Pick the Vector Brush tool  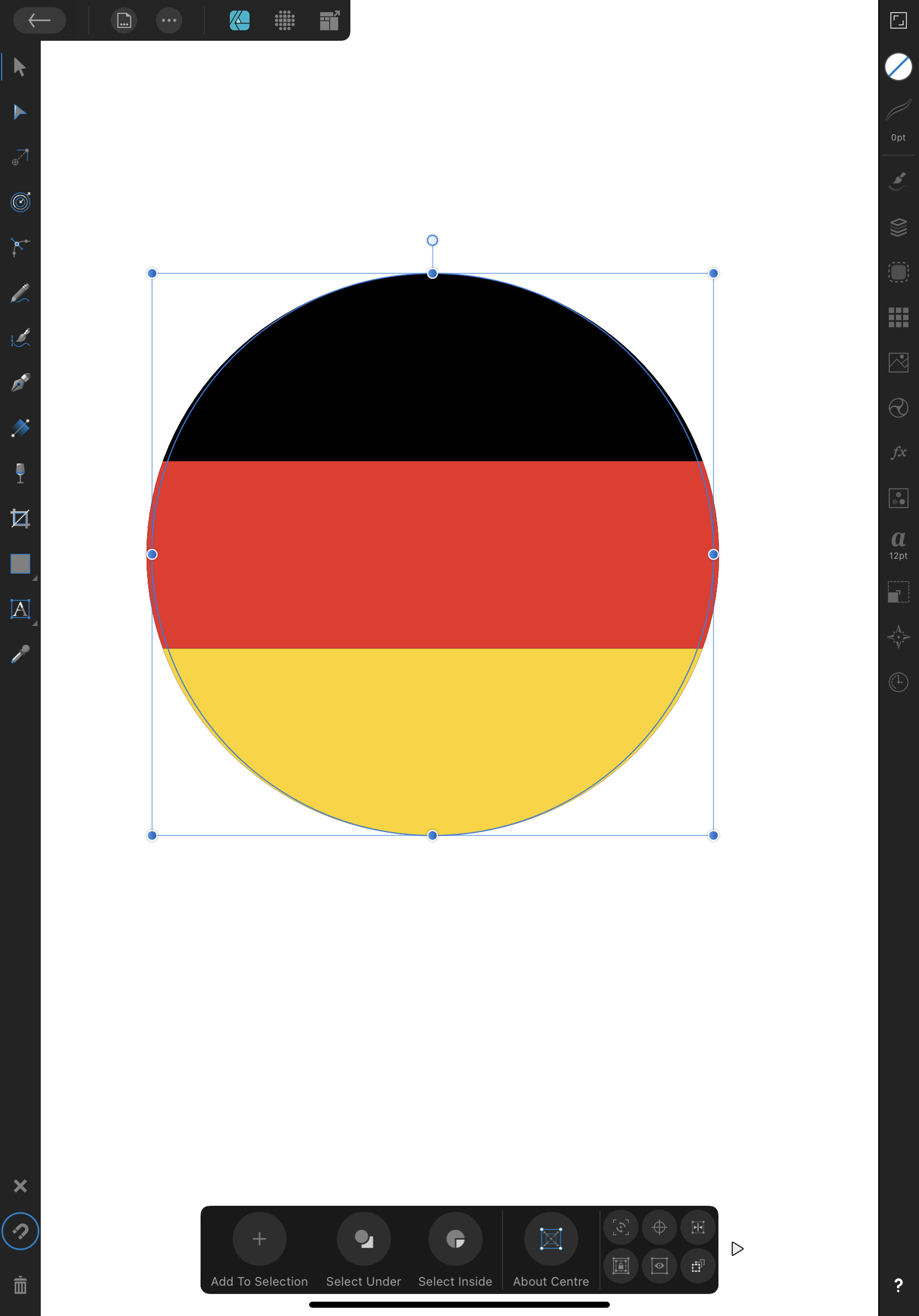coord(19,338)
